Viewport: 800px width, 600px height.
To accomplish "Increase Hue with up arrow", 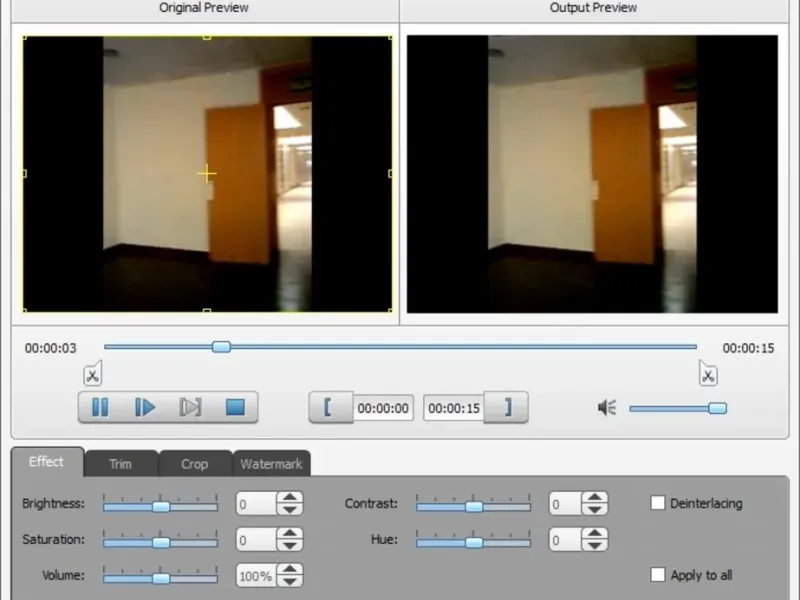I will (594, 533).
